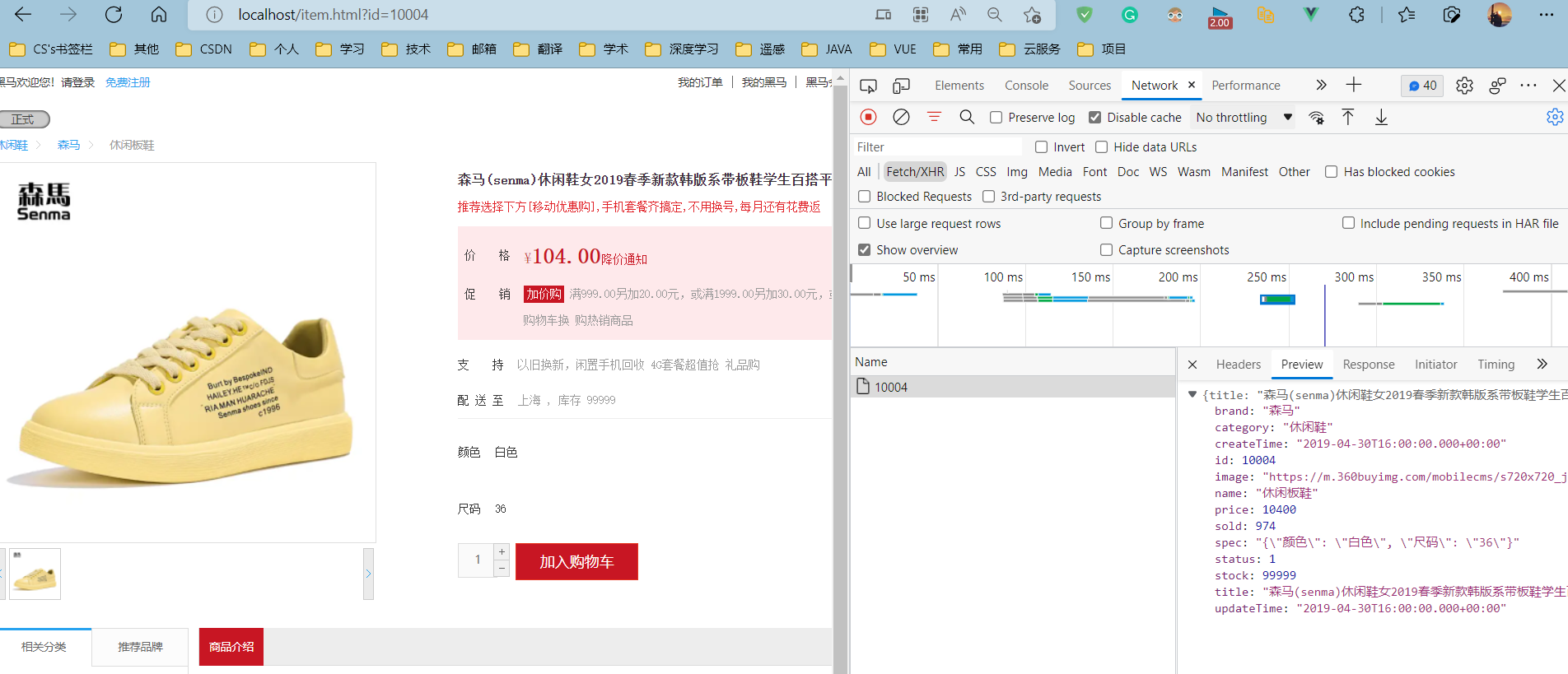The height and width of the screenshot is (674, 1568).
Task: Click the thumbnail carousel next arrow
Action: tap(368, 574)
